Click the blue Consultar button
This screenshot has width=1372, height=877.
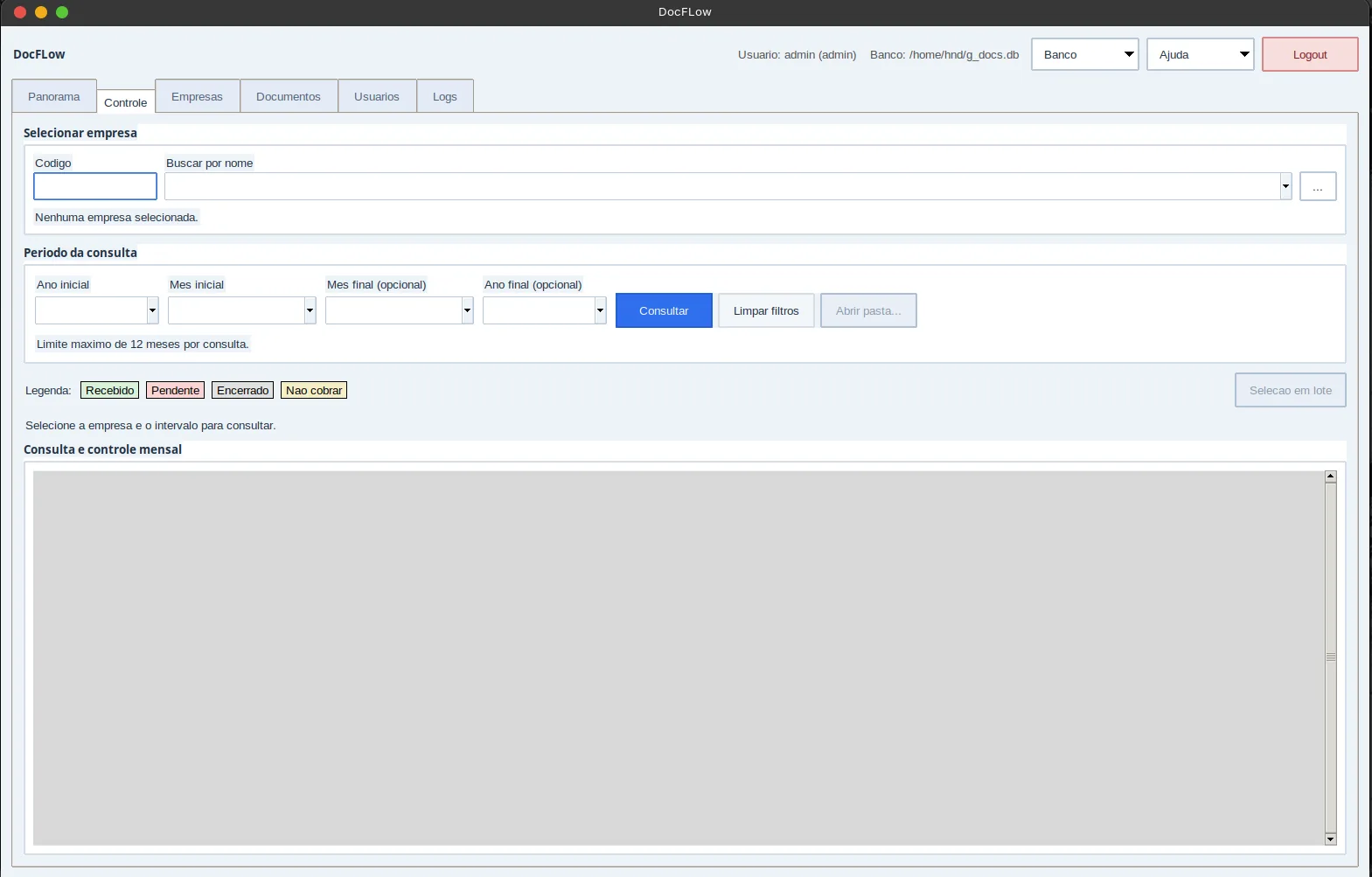pos(664,310)
